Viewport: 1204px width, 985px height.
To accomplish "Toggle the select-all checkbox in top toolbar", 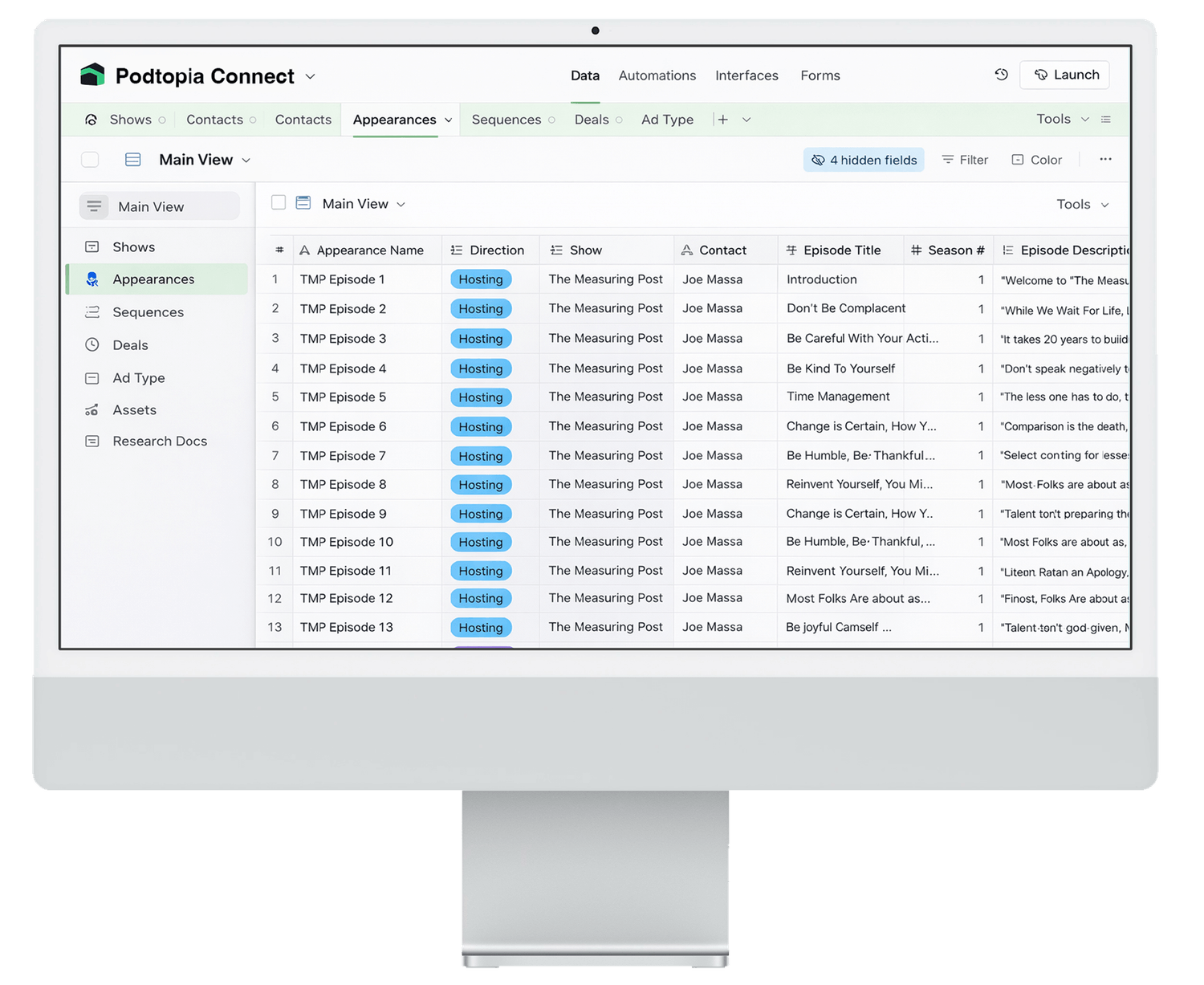I will click(x=90, y=160).
